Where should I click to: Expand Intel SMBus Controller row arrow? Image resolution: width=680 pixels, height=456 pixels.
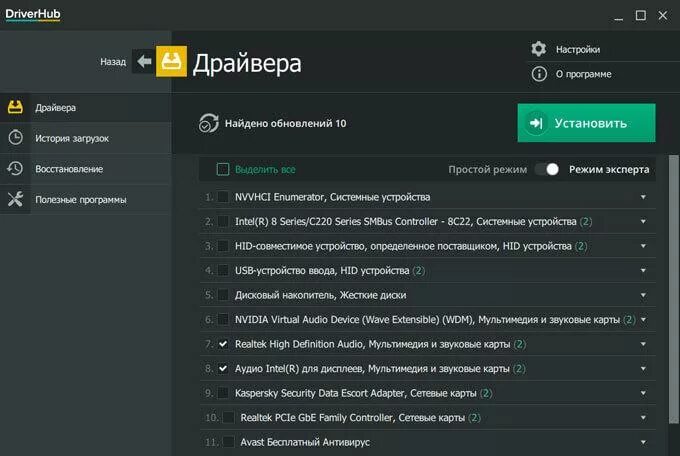643,221
